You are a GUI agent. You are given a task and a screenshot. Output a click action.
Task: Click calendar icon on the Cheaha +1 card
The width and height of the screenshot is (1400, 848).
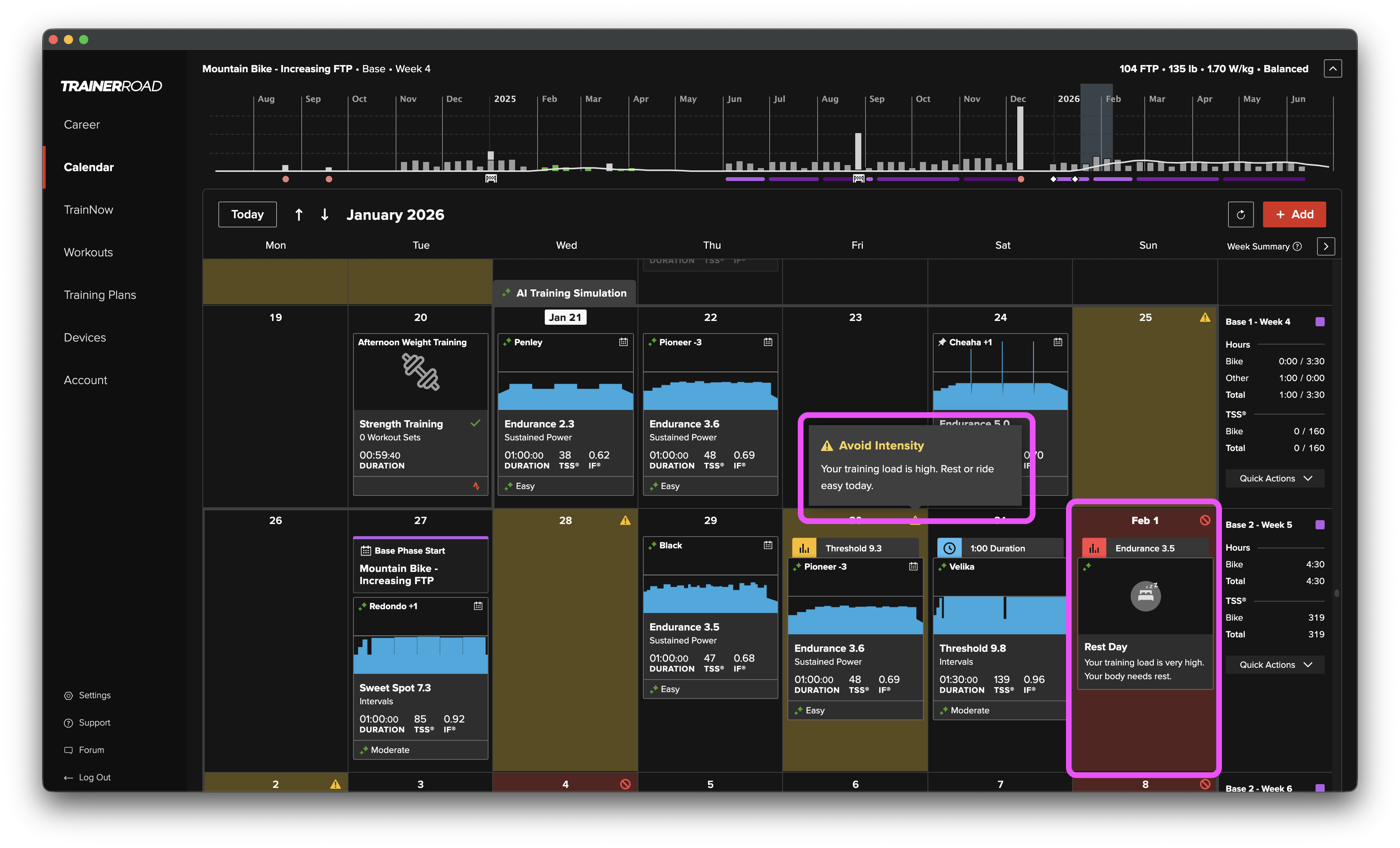[1058, 342]
